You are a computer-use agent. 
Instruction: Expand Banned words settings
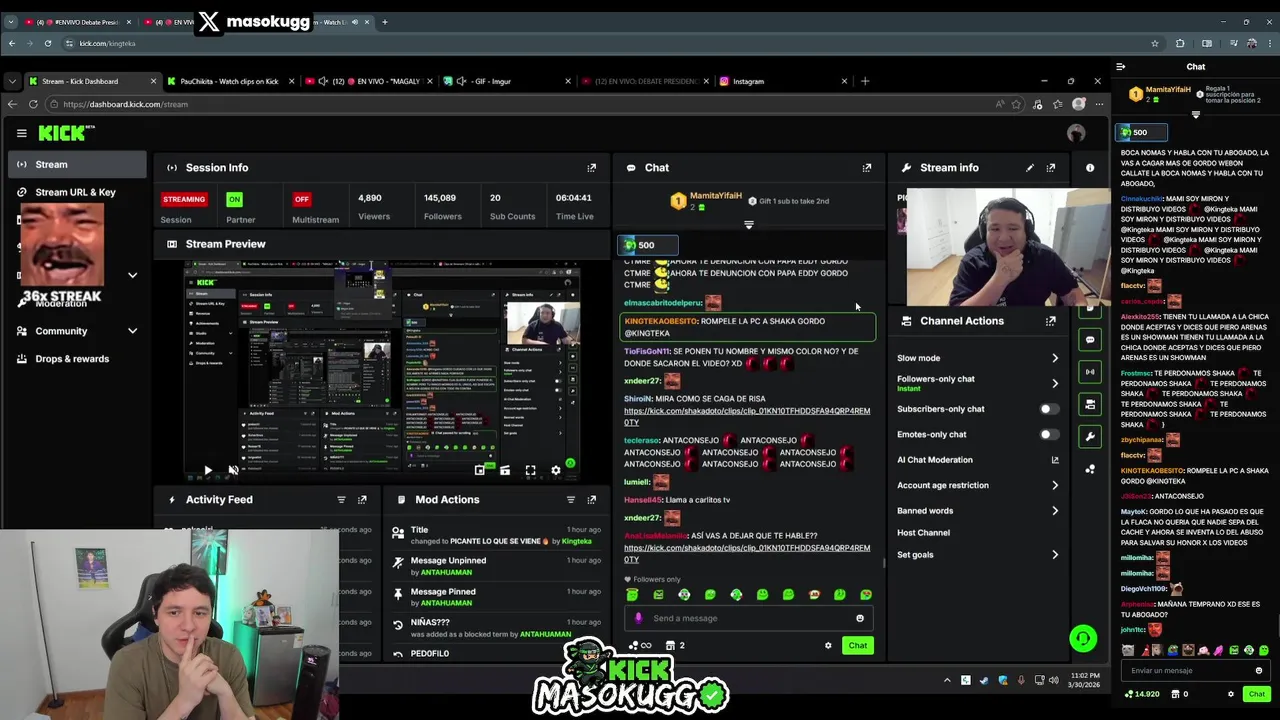pos(1054,511)
